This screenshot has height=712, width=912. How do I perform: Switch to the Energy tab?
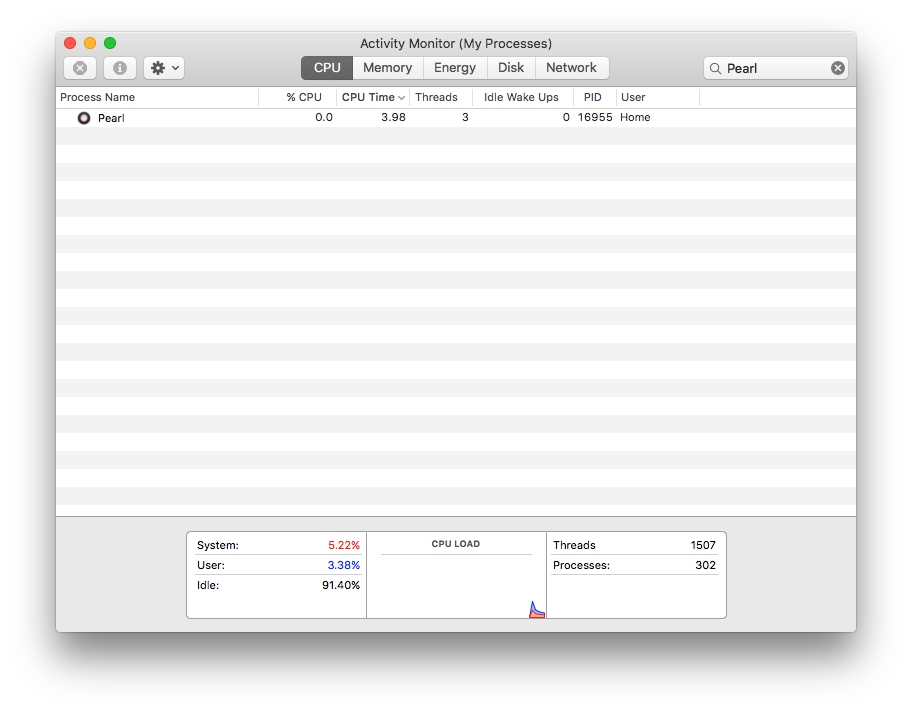pos(455,68)
